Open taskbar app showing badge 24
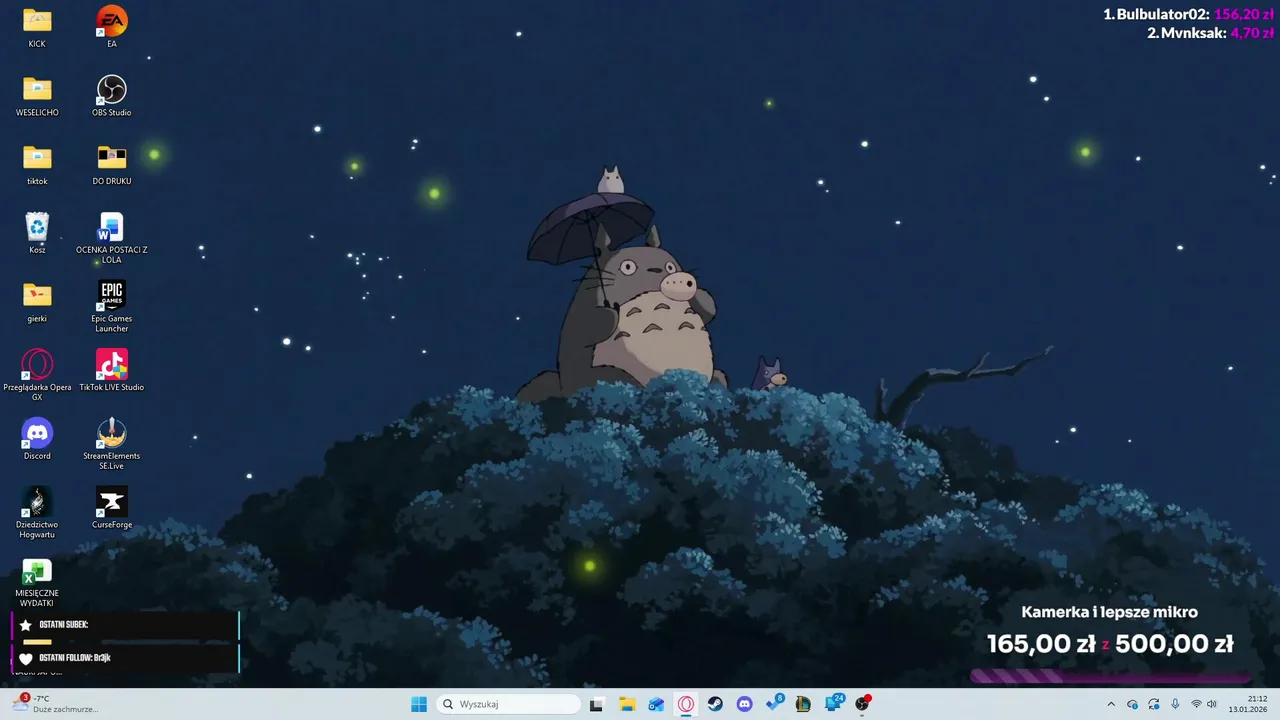 click(x=833, y=704)
